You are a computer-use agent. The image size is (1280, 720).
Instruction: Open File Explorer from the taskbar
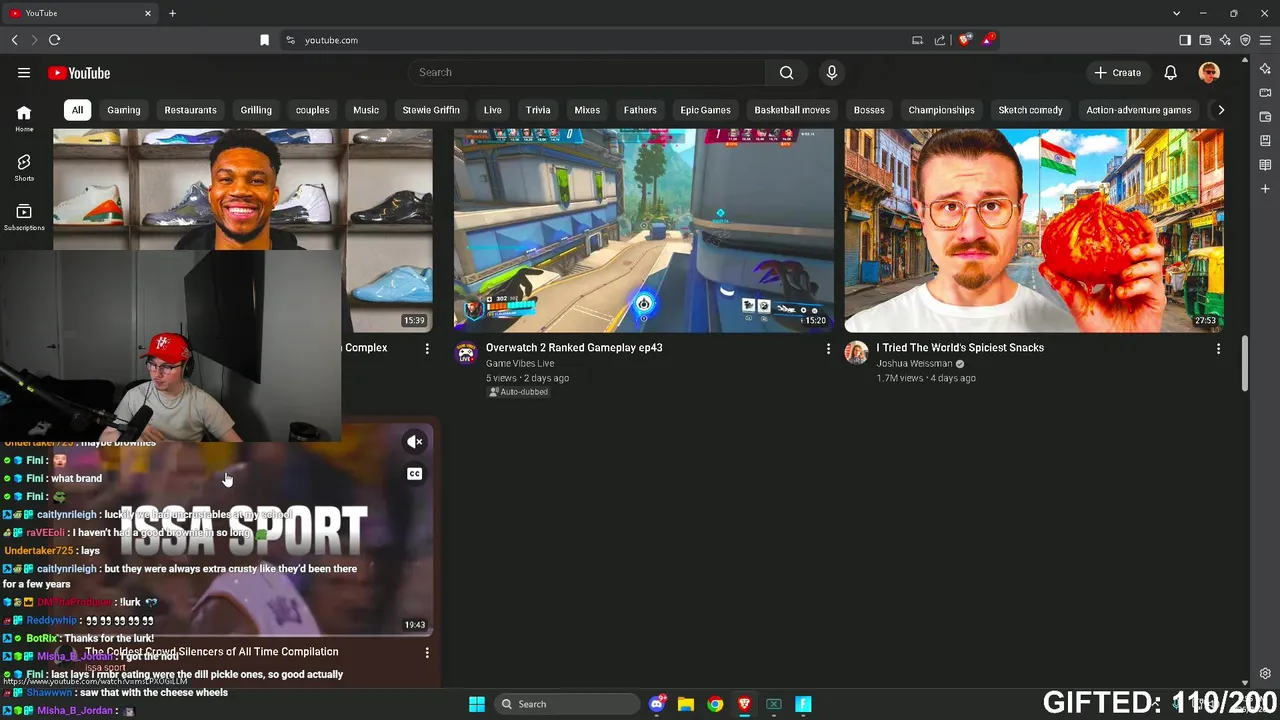(686, 704)
